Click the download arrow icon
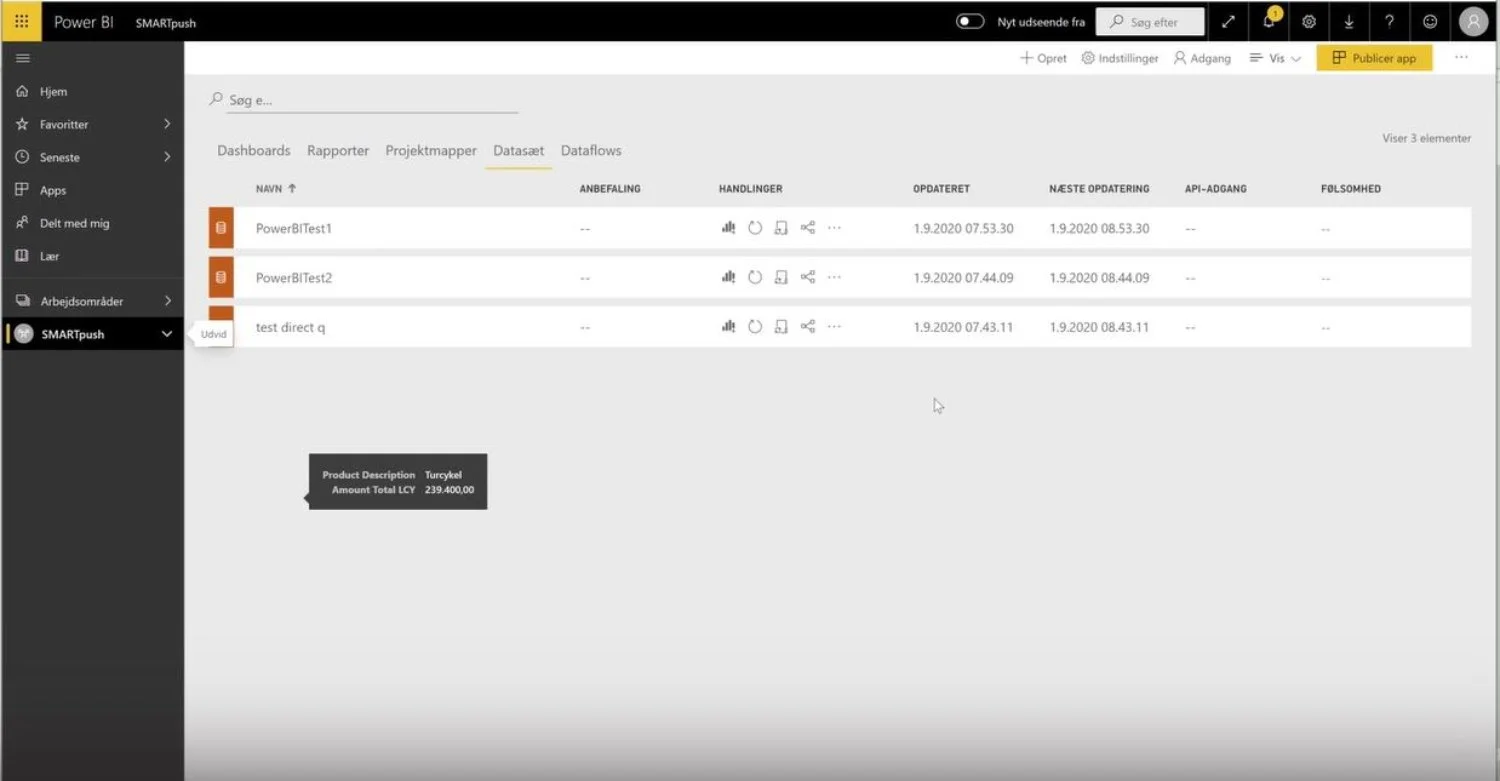 pyautogui.click(x=1349, y=22)
